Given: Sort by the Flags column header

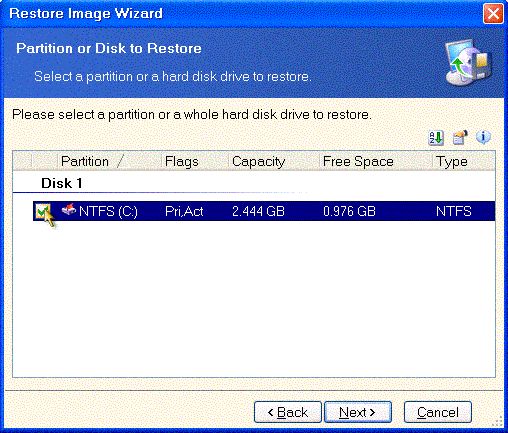Looking at the screenshot, I should pyautogui.click(x=195, y=161).
